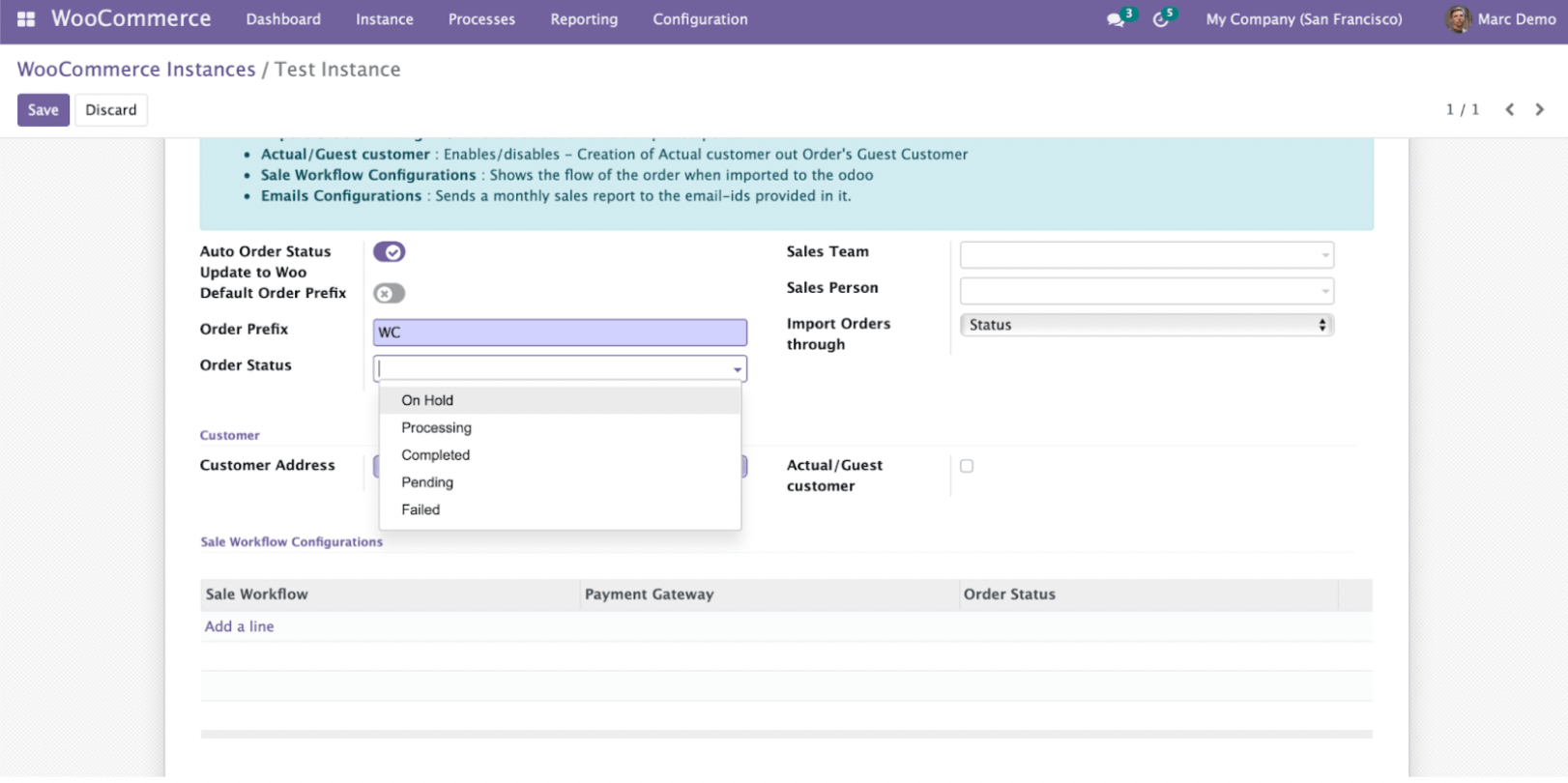Open the Reporting menu
The image size is (1568, 783).
tap(584, 19)
